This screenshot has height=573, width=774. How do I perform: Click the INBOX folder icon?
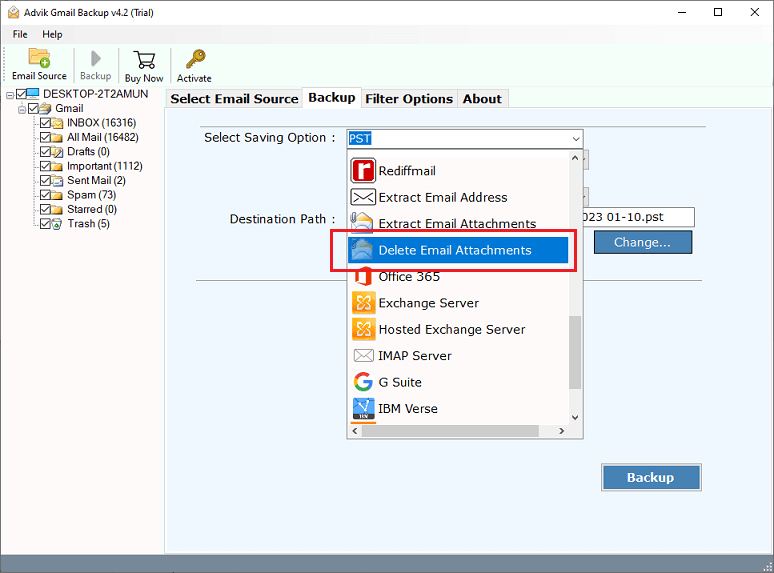tap(58, 123)
